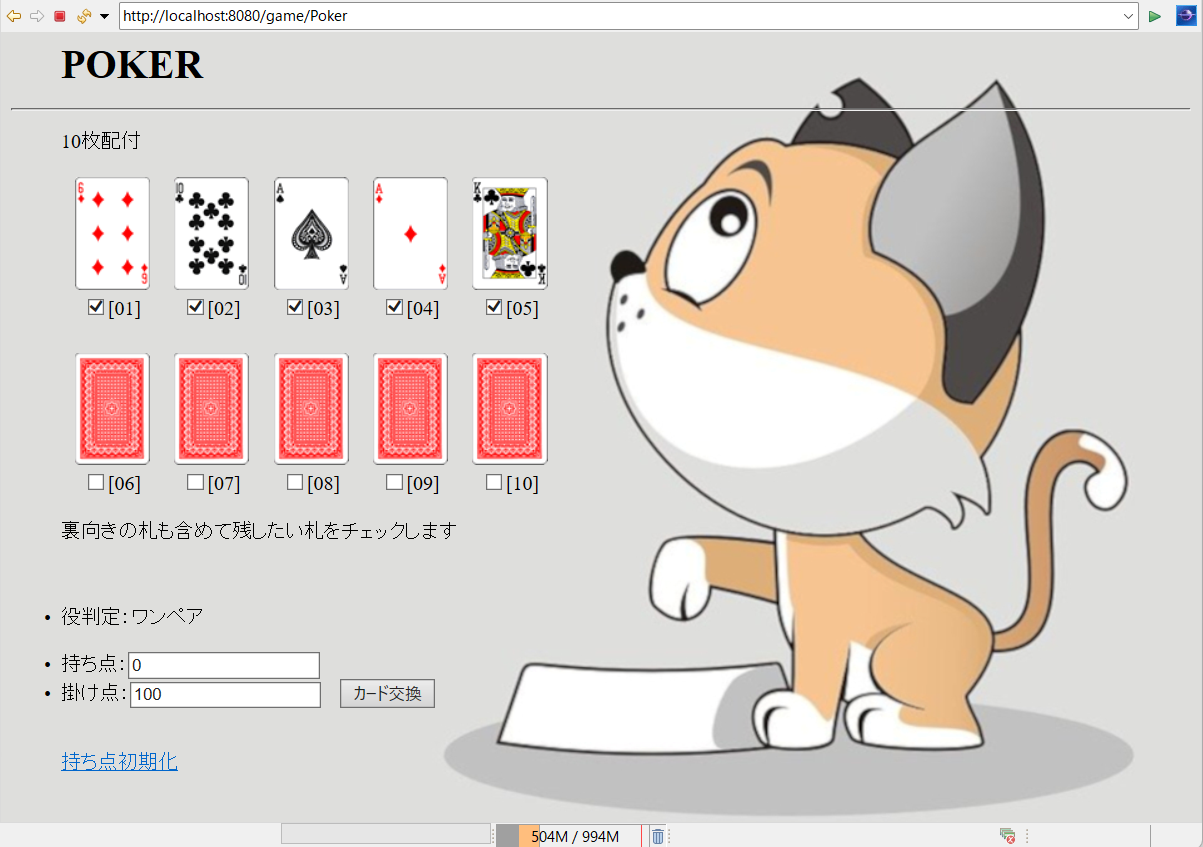Click the 持ち点初期化 link

click(x=119, y=762)
